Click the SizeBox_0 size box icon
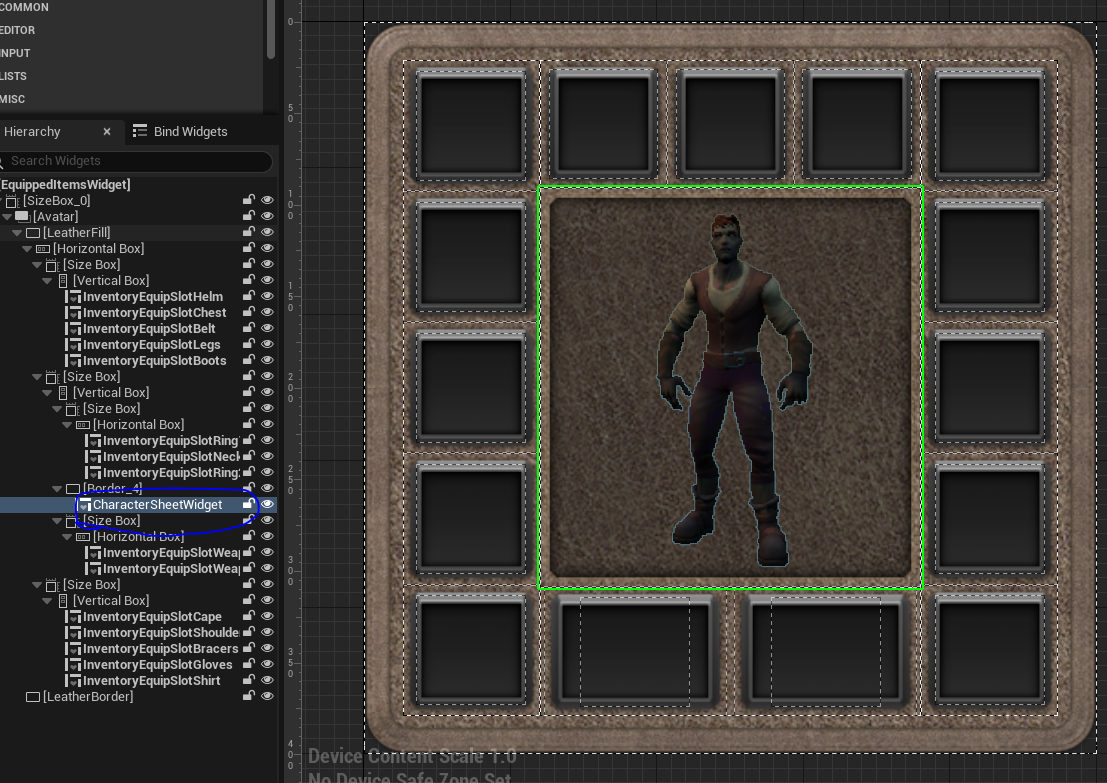The image size is (1107, 783). point(12,201)
